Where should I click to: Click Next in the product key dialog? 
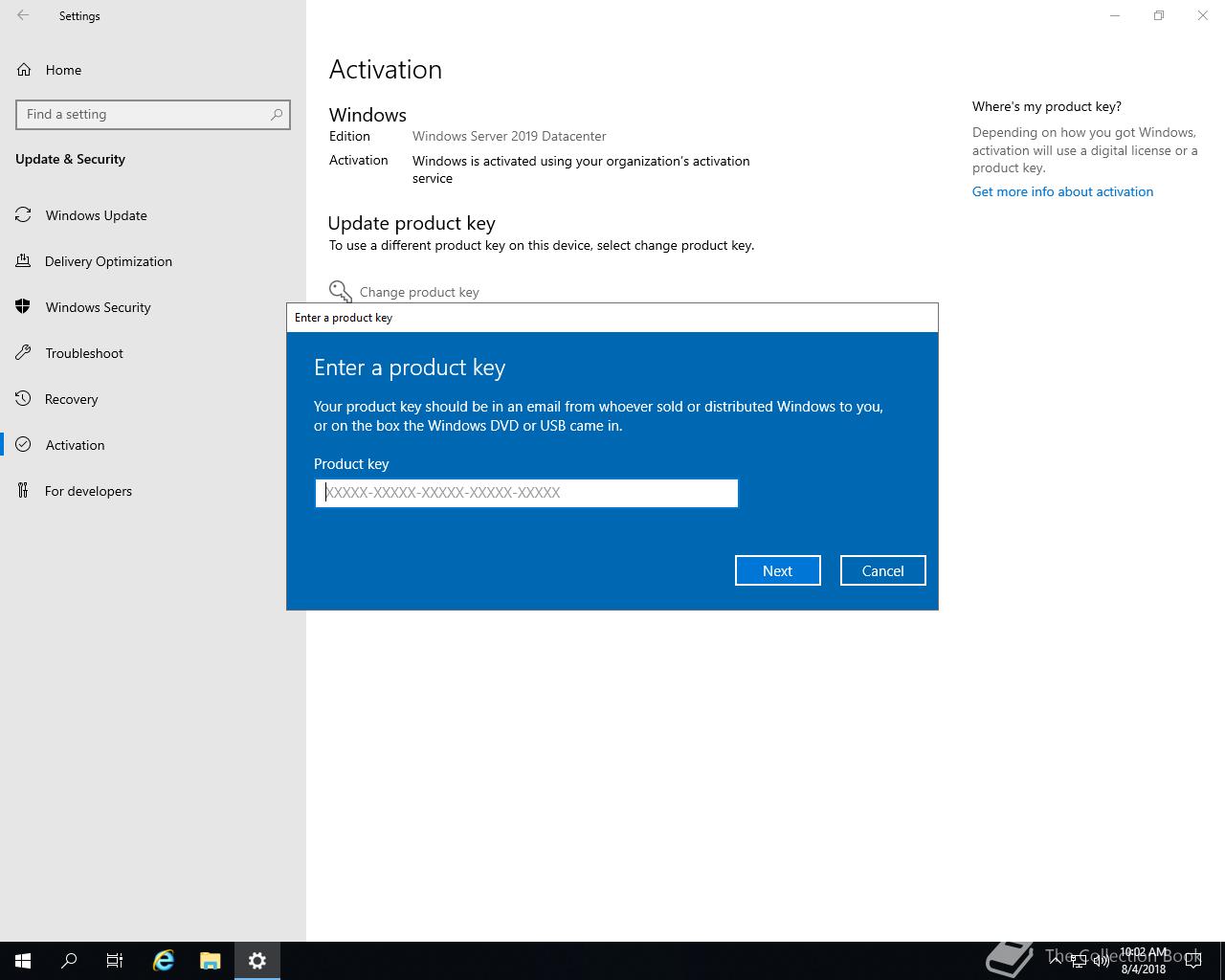click(x=778, y=570)
